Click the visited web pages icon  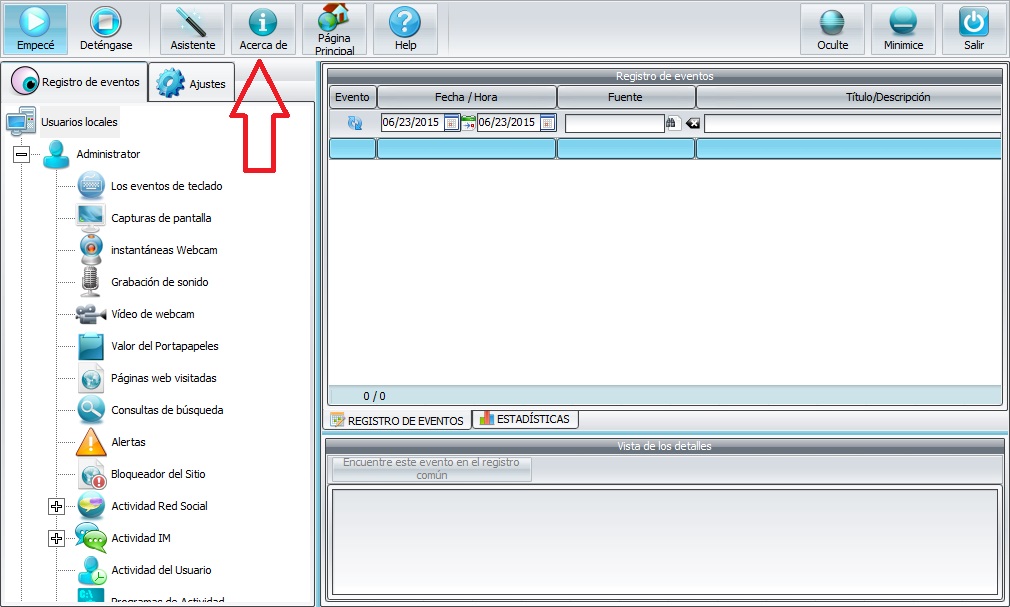pyautogui.click(x=91, y=378)
